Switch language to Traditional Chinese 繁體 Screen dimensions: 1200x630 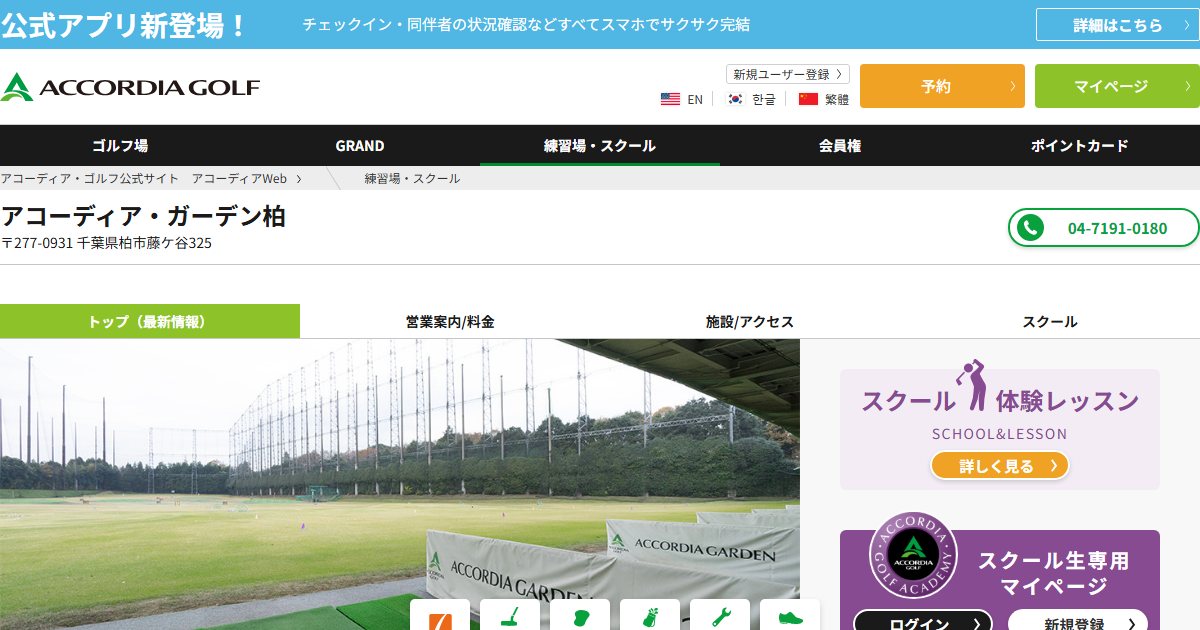click(824, 99)
